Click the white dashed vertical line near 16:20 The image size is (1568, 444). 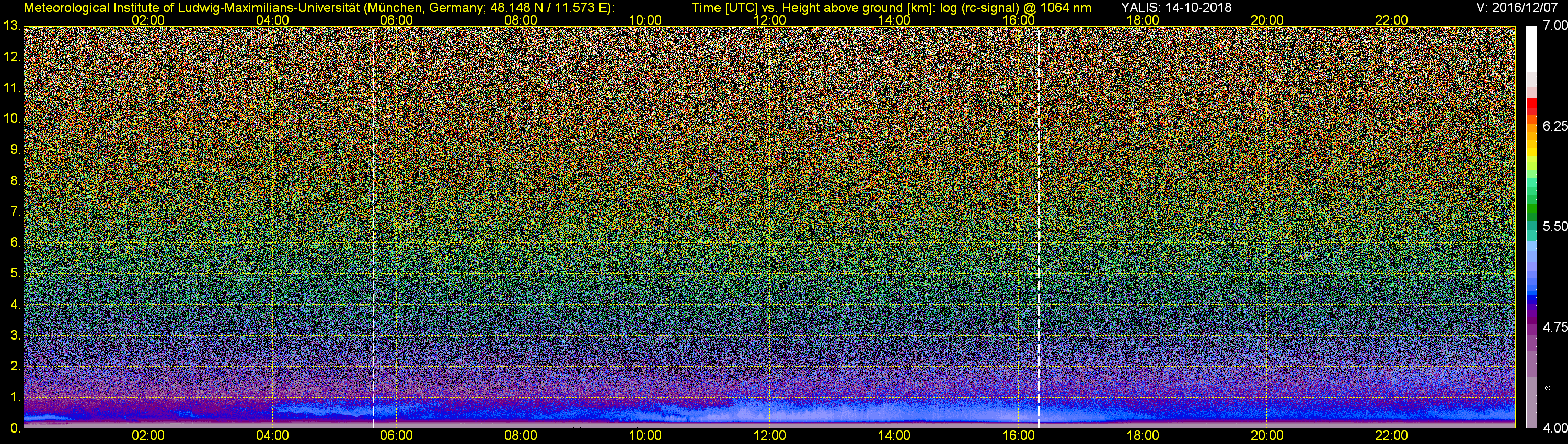tap(1039, 225)
